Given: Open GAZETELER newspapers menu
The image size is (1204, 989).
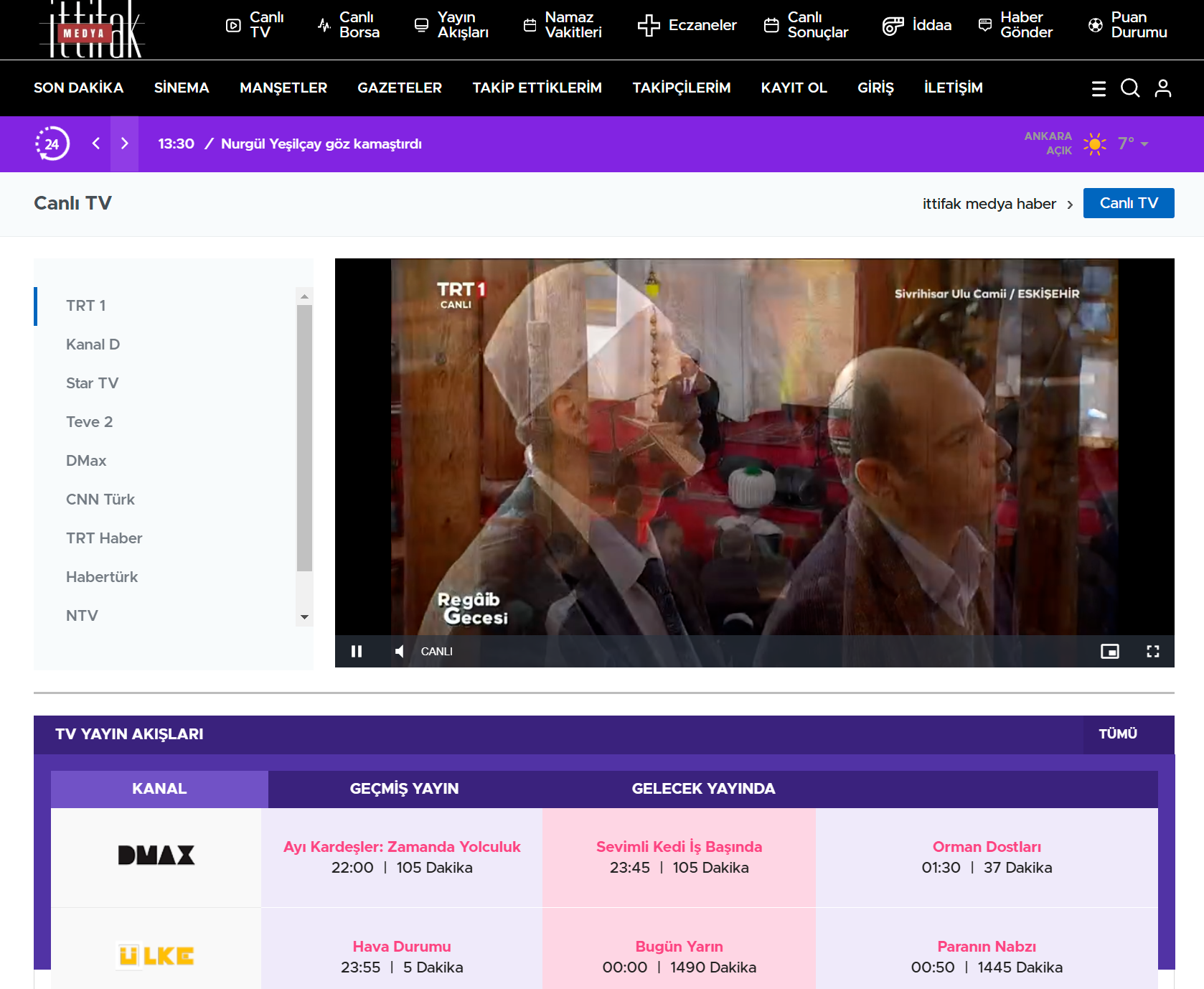Looking at the screenshot, I should (400, 88).
